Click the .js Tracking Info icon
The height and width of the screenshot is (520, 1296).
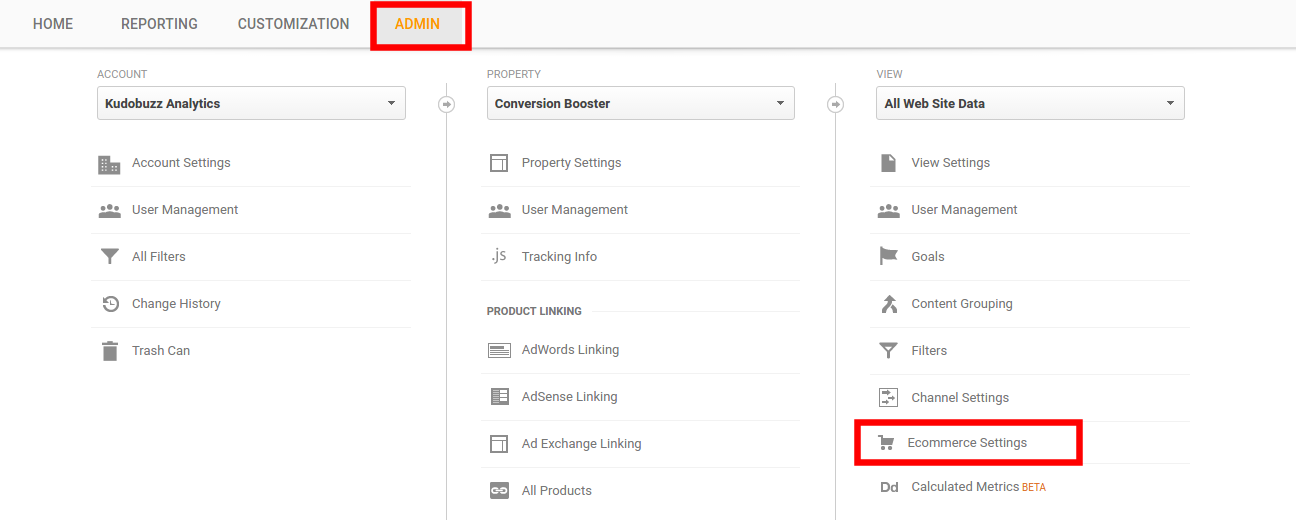(x=499, y=256)
